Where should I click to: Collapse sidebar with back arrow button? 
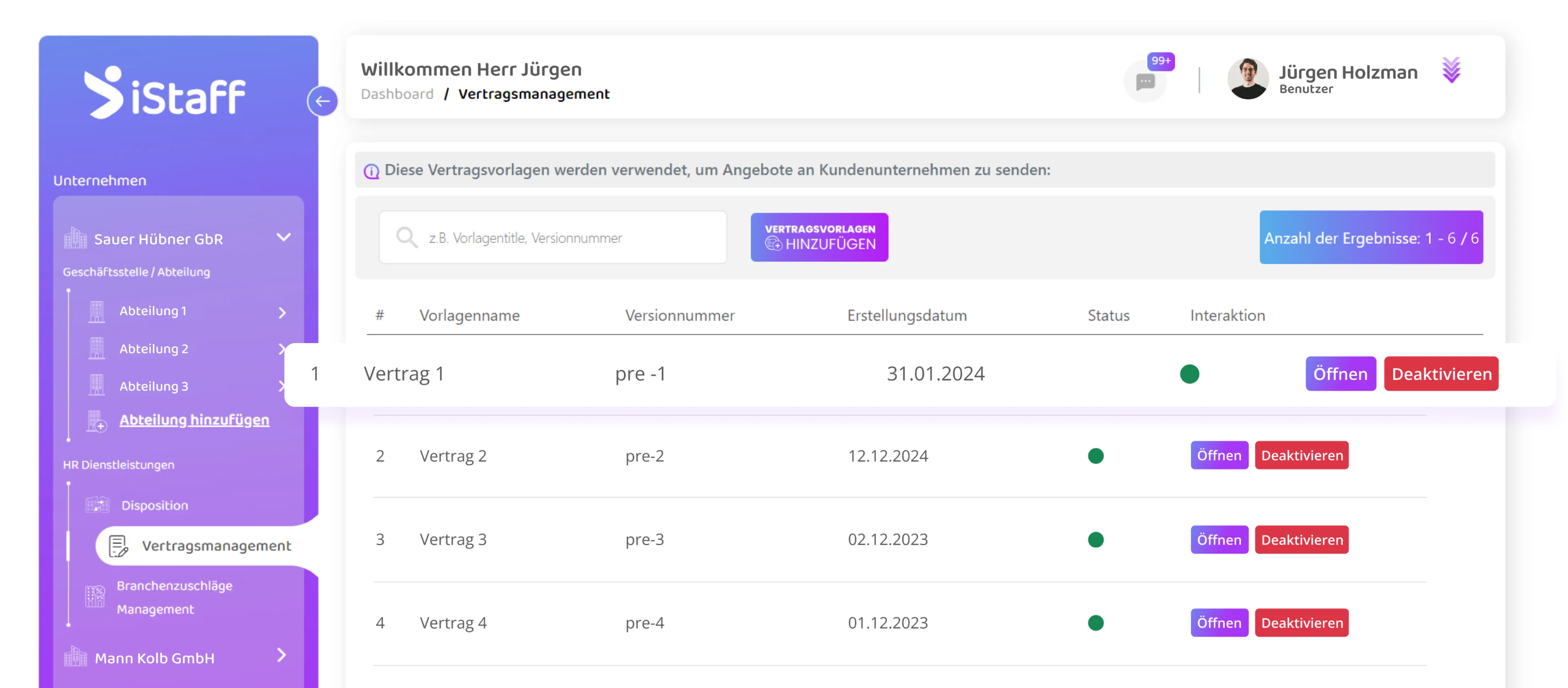[x=323, y=101]
